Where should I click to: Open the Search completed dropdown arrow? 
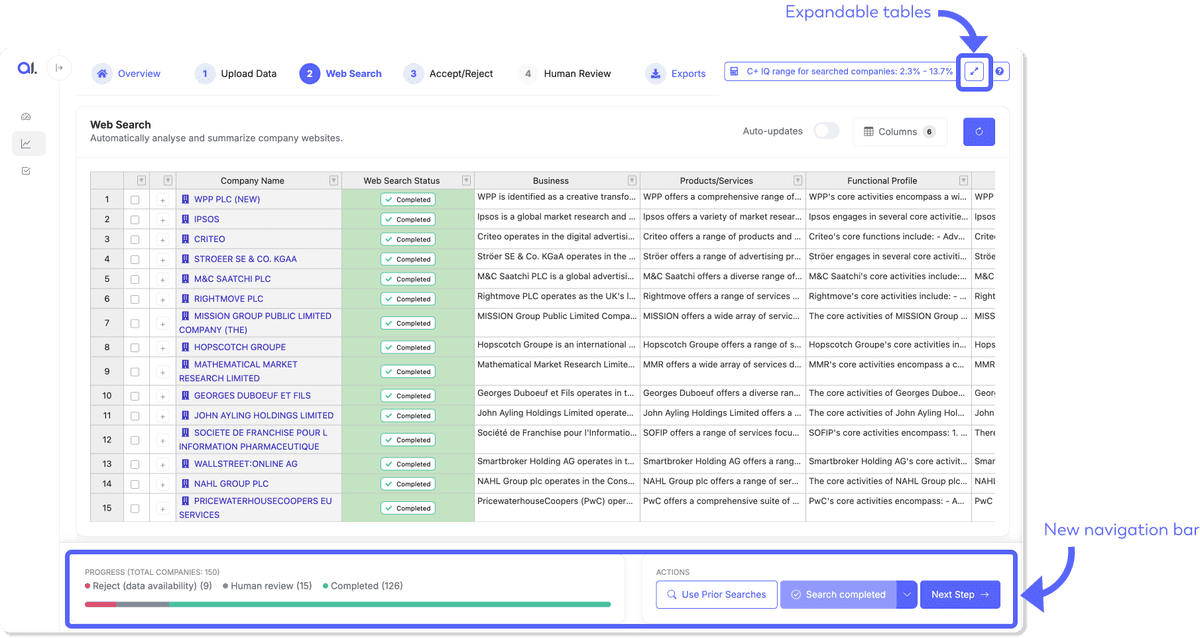pyautogui.click(x=906, y=594)
